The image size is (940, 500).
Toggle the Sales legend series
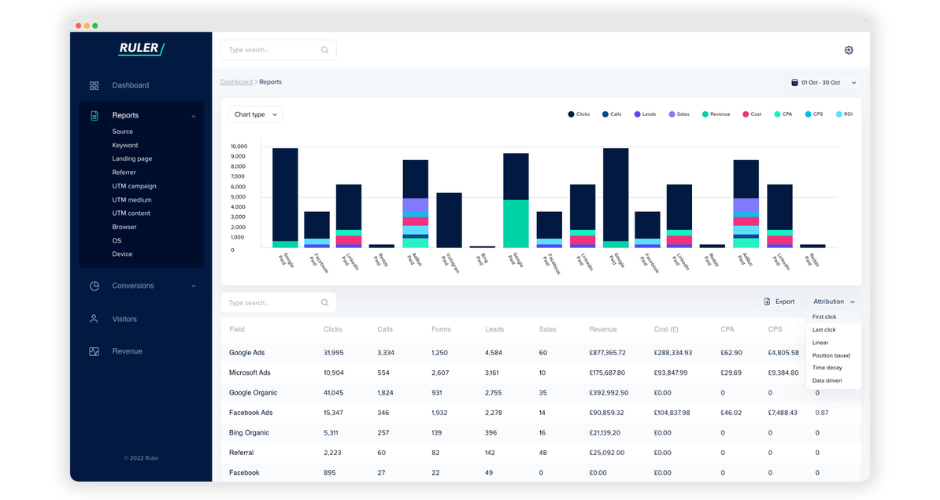[679, 114]
